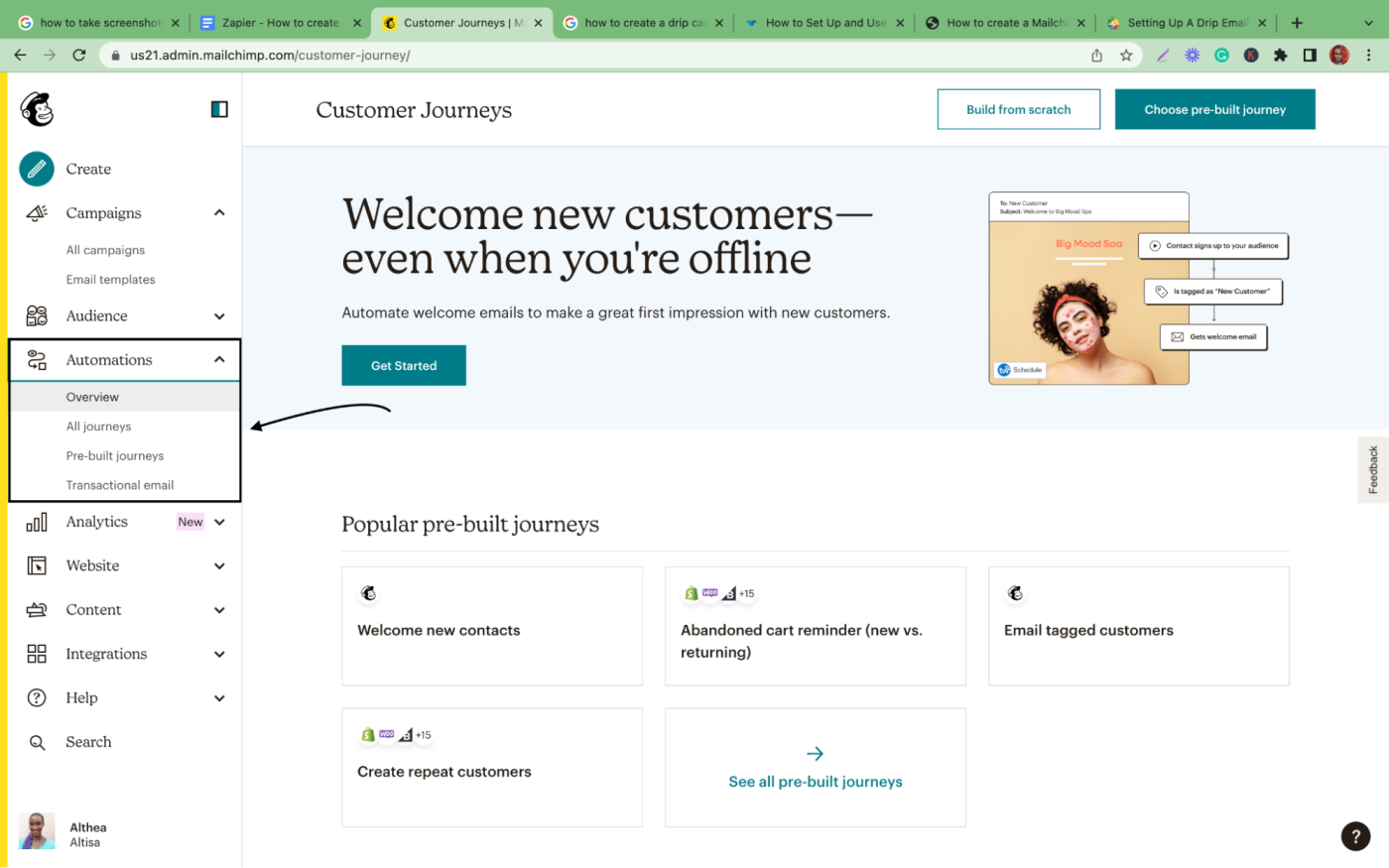Open the Chrome three-dot menu
The image size is (1389, 868).
[1370, 56]
